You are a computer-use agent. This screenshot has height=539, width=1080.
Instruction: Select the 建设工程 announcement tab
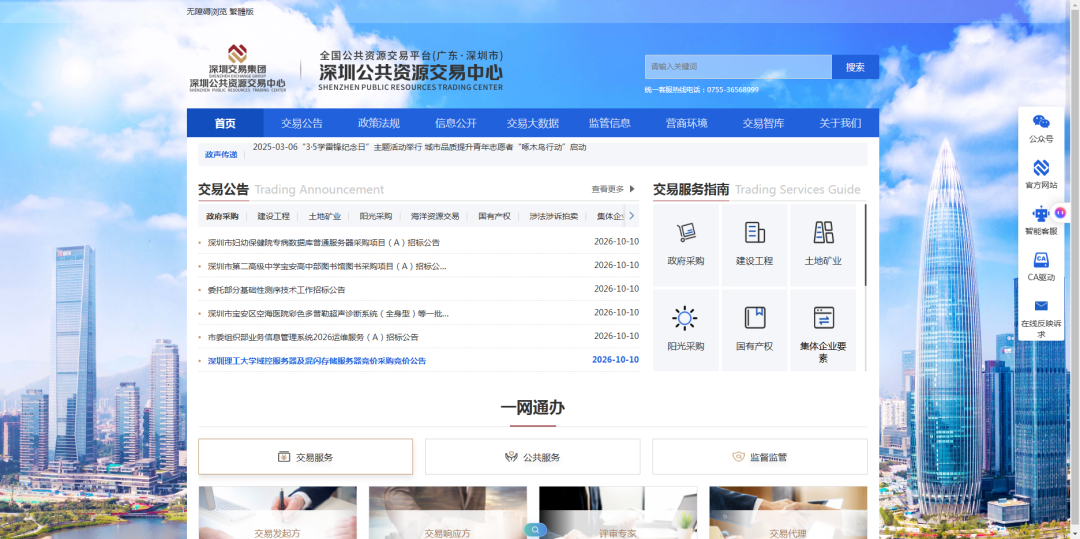273,216
